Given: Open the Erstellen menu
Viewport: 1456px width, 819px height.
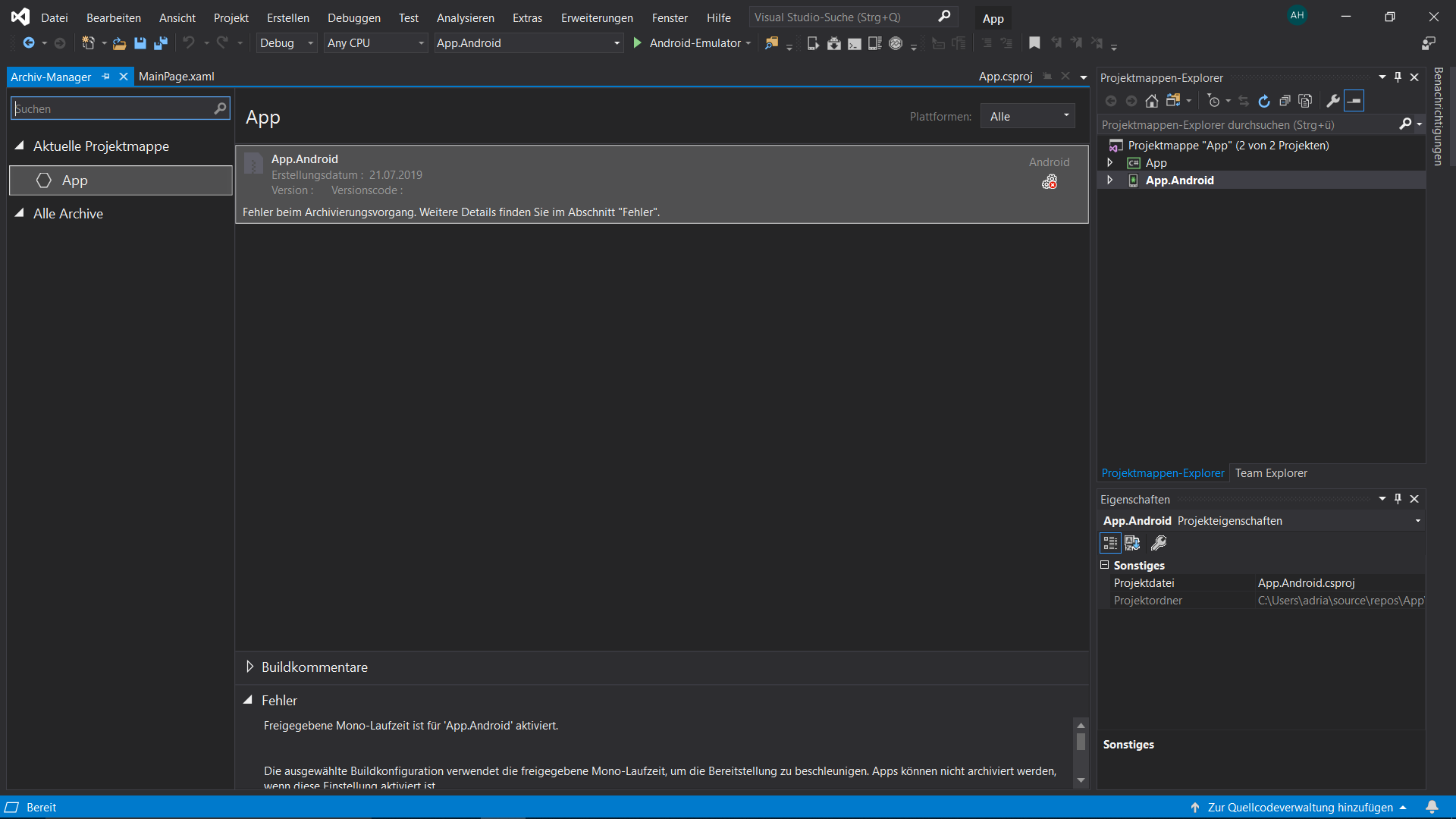Looking at the screenshot, I should (288, 17).
